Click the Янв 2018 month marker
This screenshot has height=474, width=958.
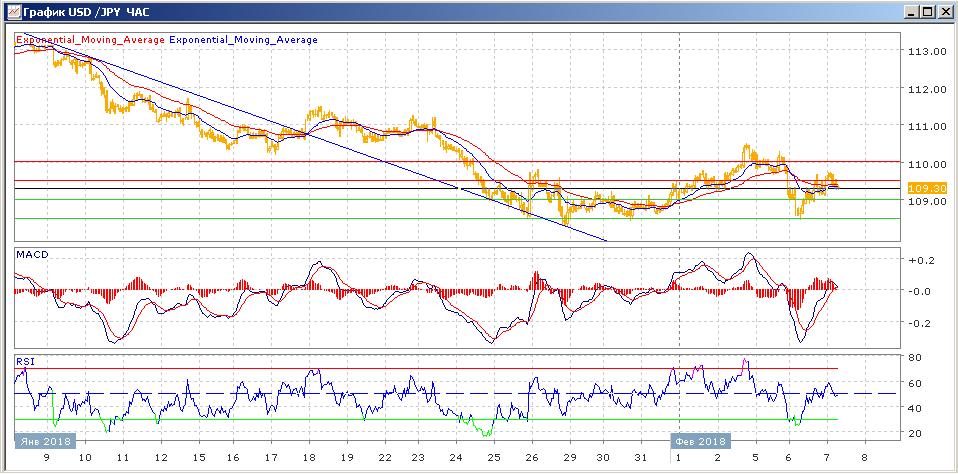click(45, 441)
